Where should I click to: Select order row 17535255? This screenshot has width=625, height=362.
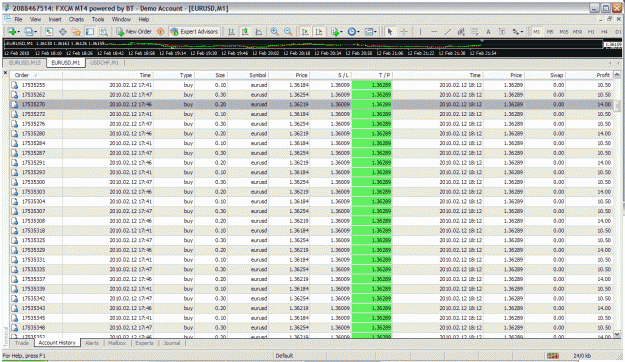click(311, 85)
